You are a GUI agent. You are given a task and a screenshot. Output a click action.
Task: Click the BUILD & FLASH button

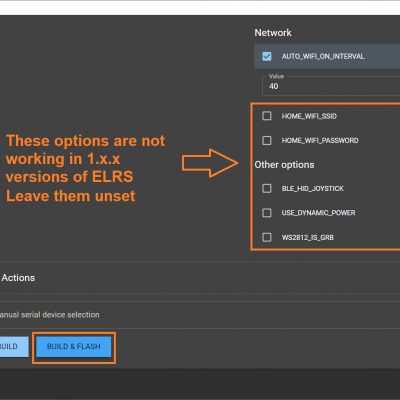74,347
